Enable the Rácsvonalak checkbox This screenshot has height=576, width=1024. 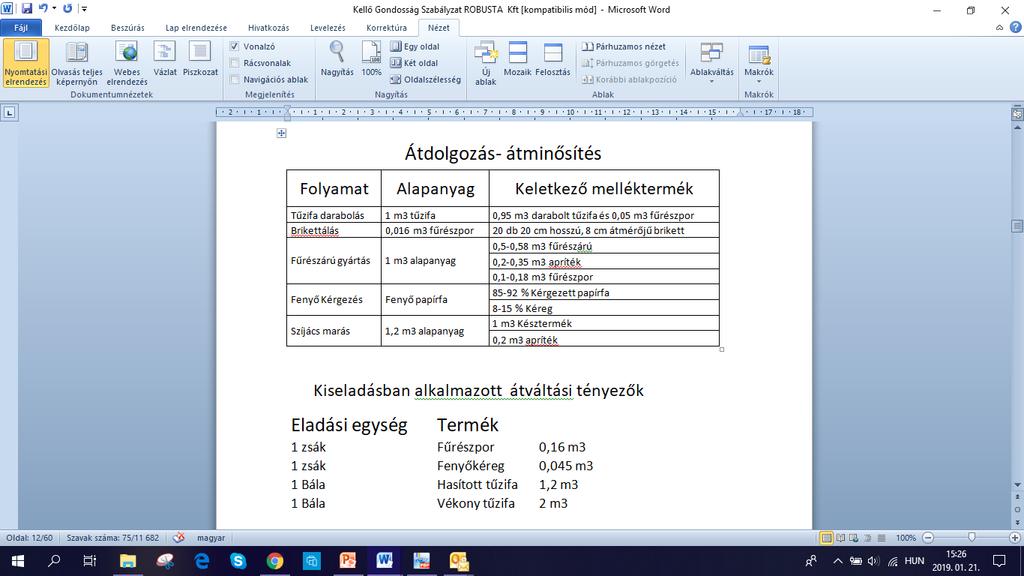point(234,63)
